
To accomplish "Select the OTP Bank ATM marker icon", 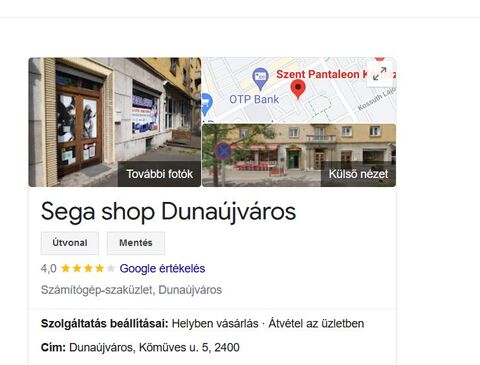I will (x=260, y=79).
